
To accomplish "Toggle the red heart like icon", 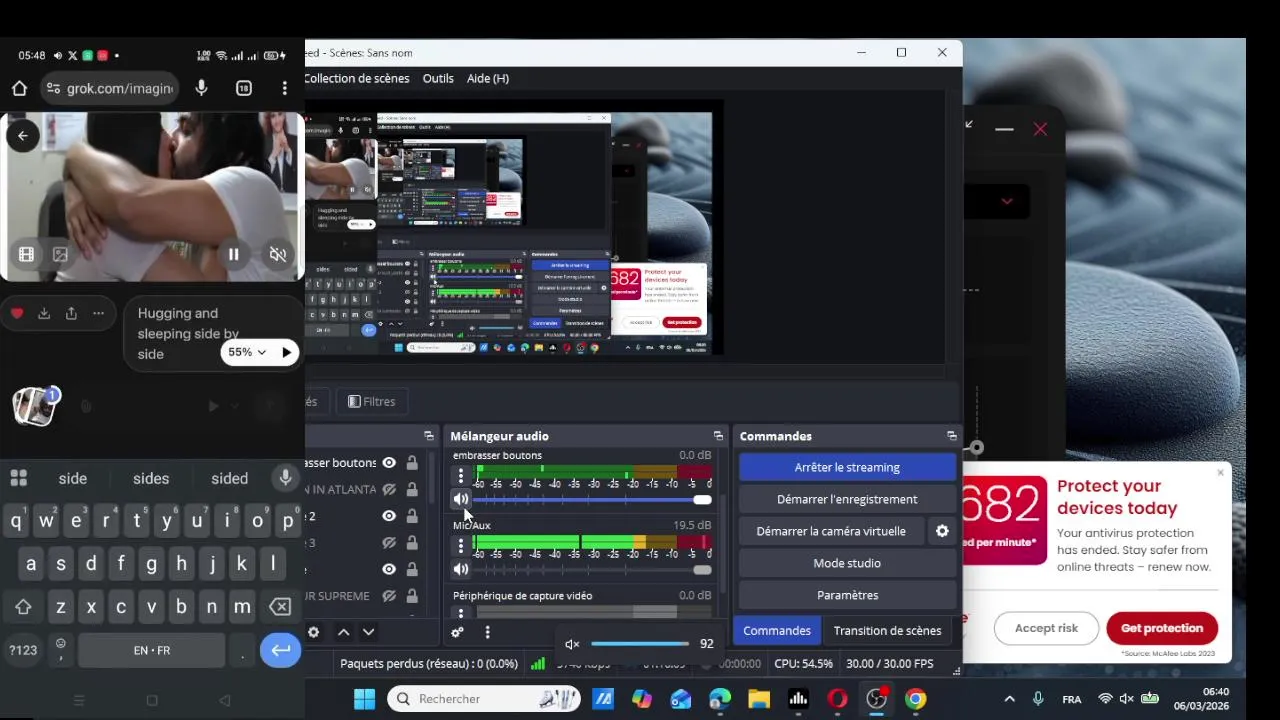I will coord(17,313).
